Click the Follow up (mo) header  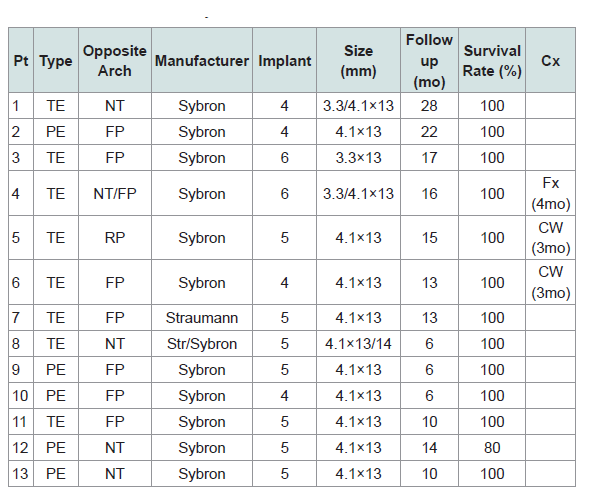429,60
